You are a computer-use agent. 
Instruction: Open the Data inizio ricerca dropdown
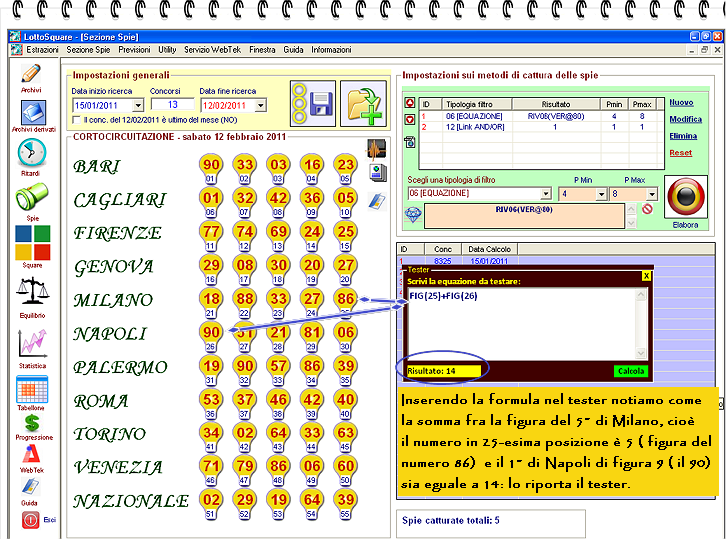[x=138, y=106]
